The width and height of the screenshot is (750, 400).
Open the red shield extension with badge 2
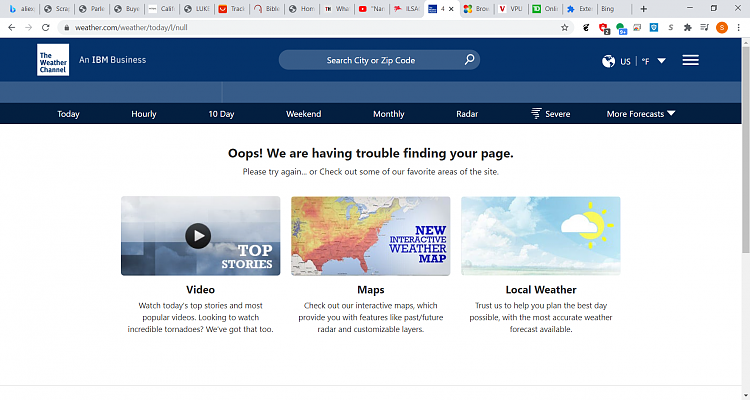tap(604, 28)
